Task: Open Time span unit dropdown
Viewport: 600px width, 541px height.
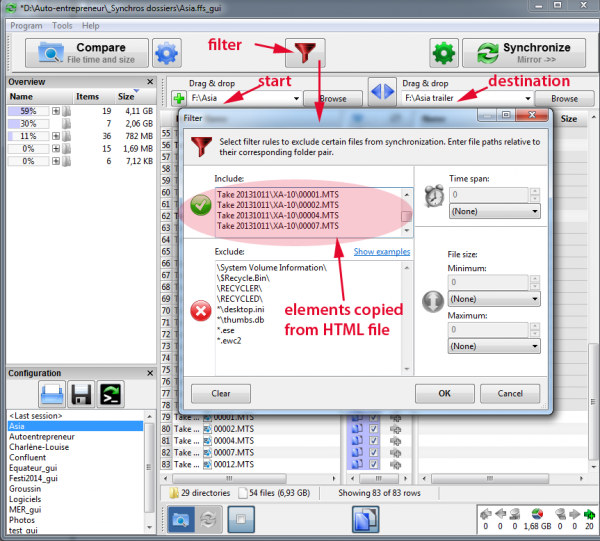Action: 494,212
